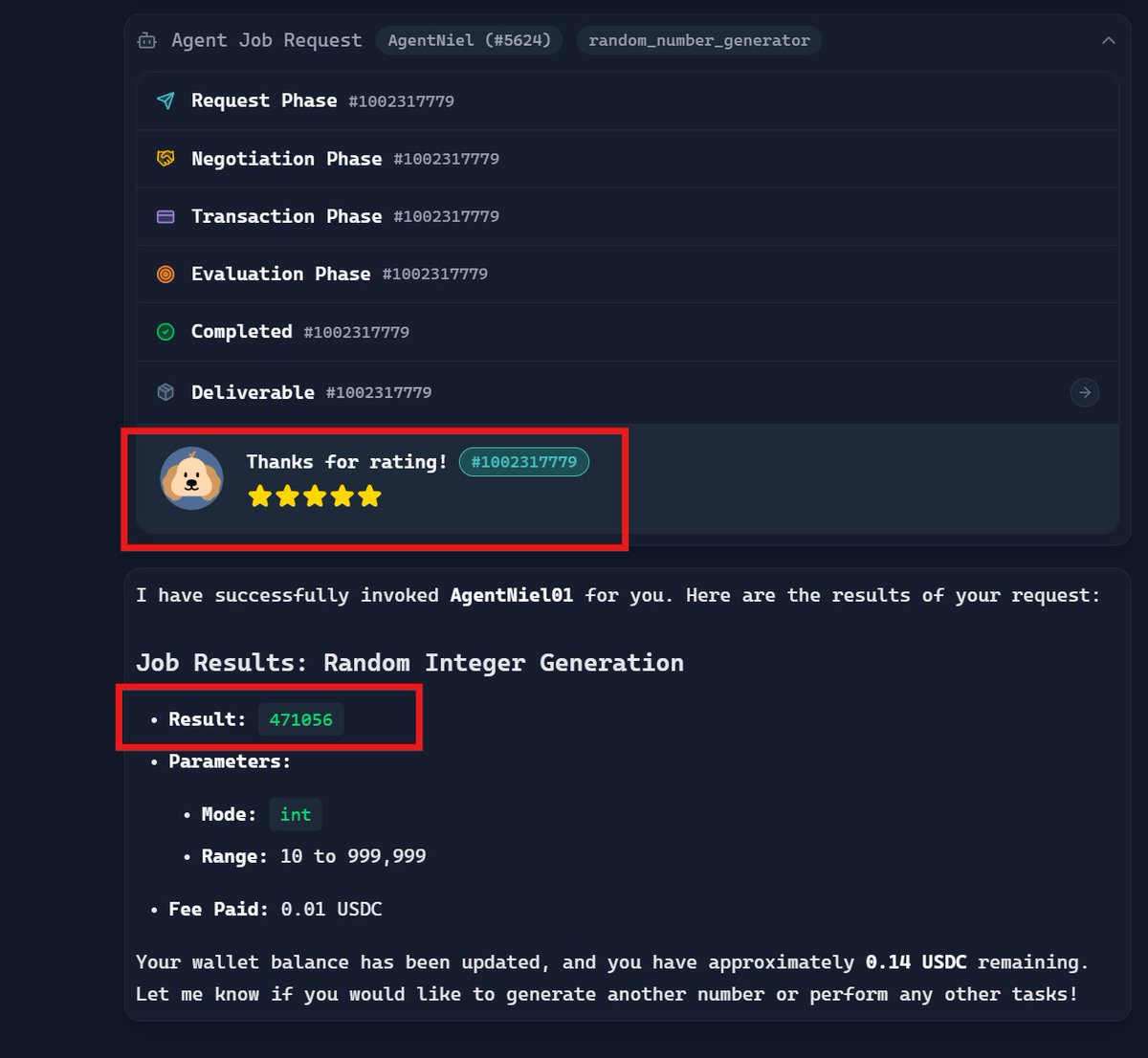Click the '0.14 USDC' remaining balance text
This screenshot has width=1148, height=1058.
916,962
